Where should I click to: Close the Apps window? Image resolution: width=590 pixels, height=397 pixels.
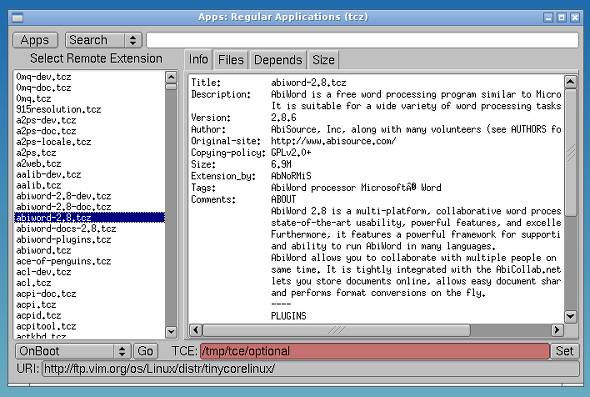tap(575, 17)
